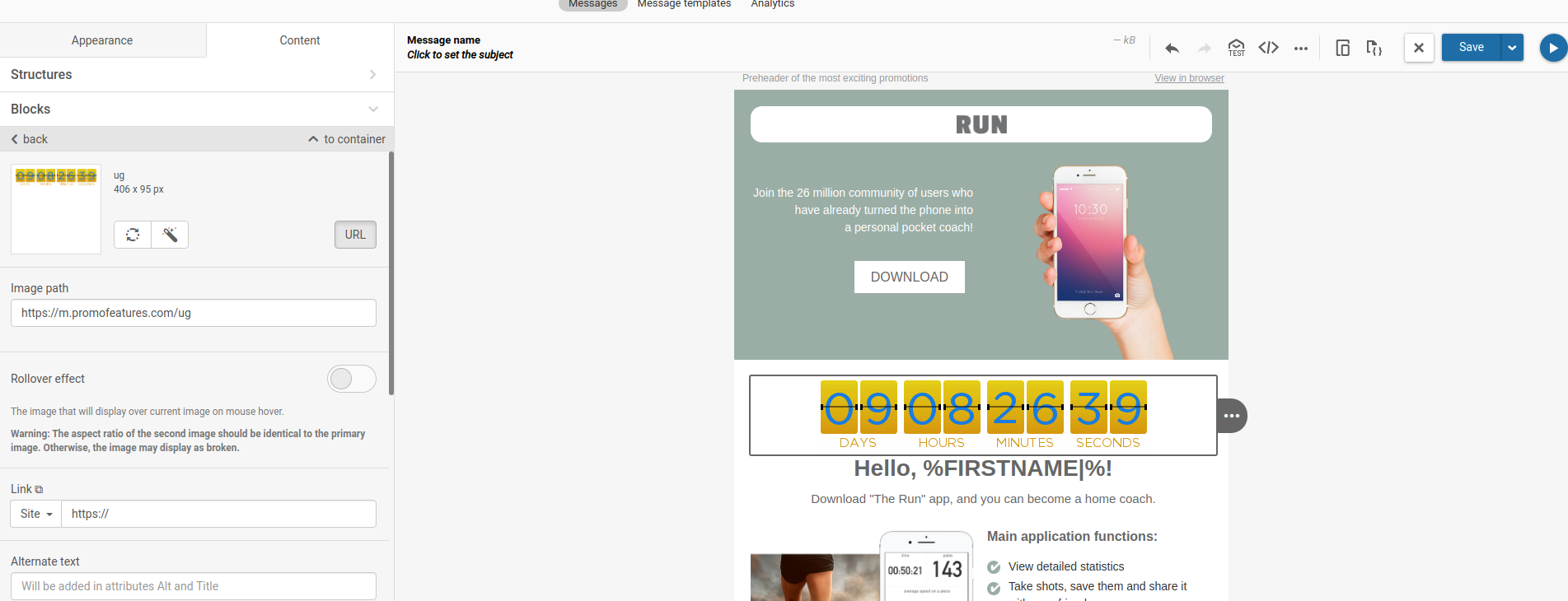
Task: Jump to container settings
Action: (347, 139)
